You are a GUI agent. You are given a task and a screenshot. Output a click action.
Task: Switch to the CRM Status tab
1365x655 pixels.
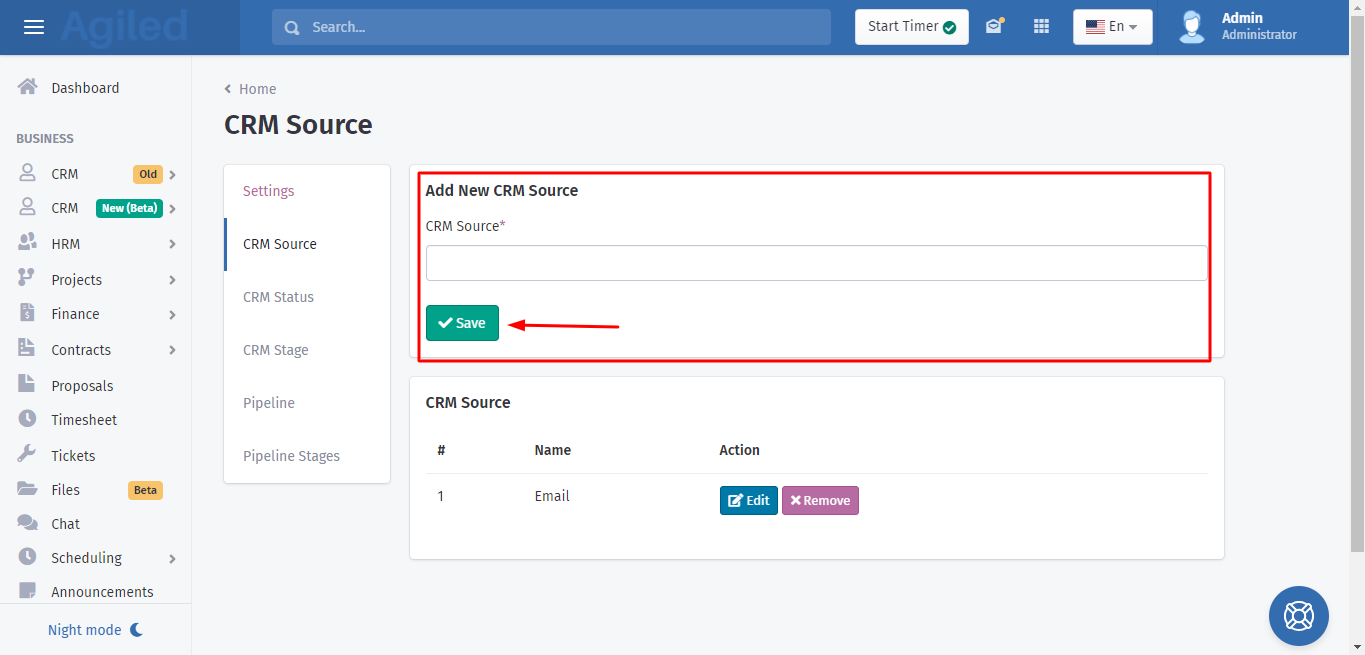point(278,297)
